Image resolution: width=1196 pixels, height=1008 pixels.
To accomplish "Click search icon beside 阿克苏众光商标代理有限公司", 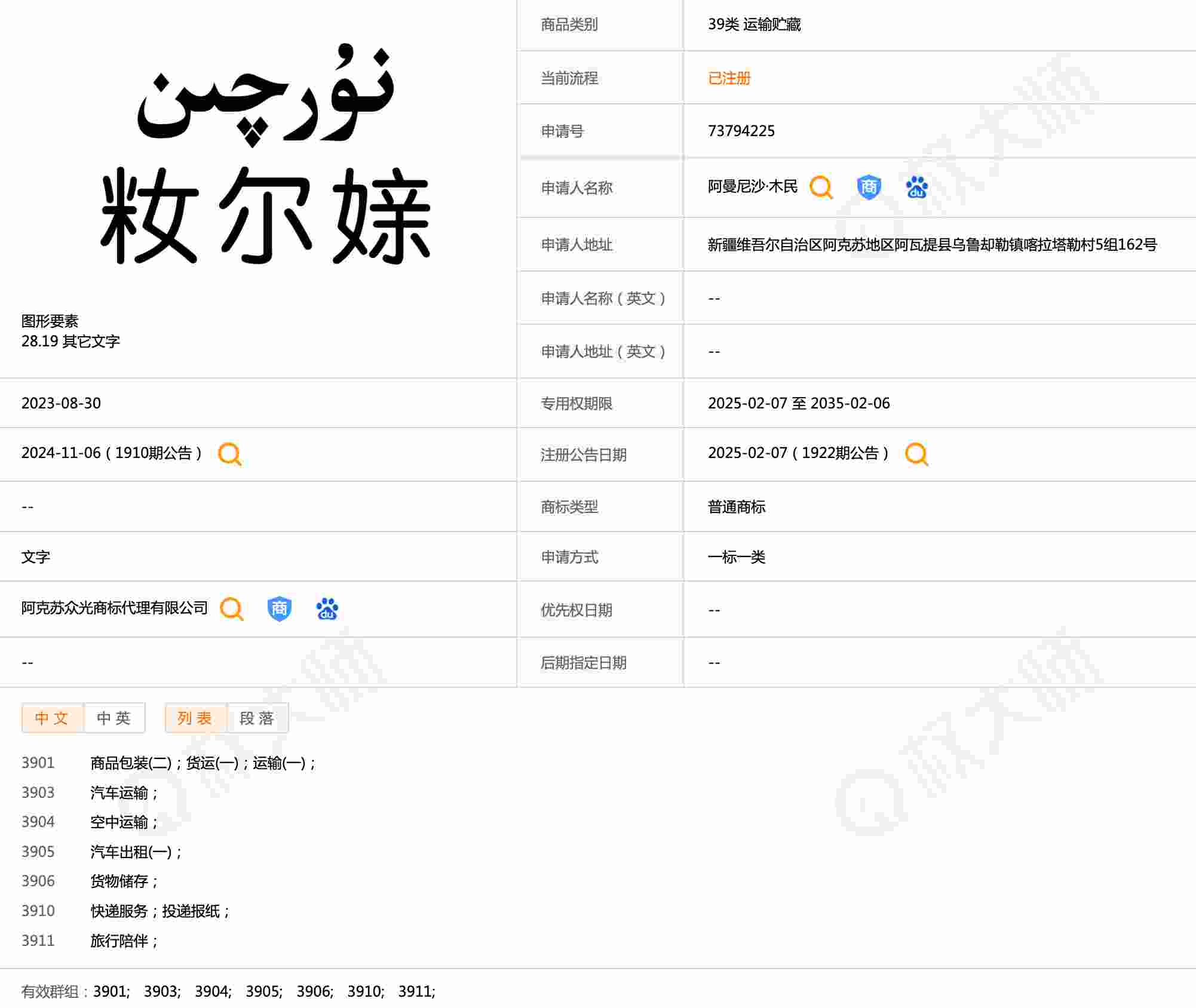I will click(x=231, y=609).
